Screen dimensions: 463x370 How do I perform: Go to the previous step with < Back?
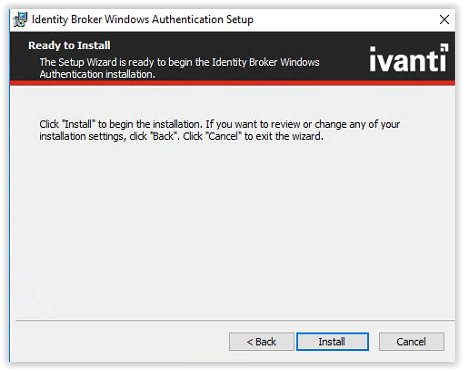(261, 342)
